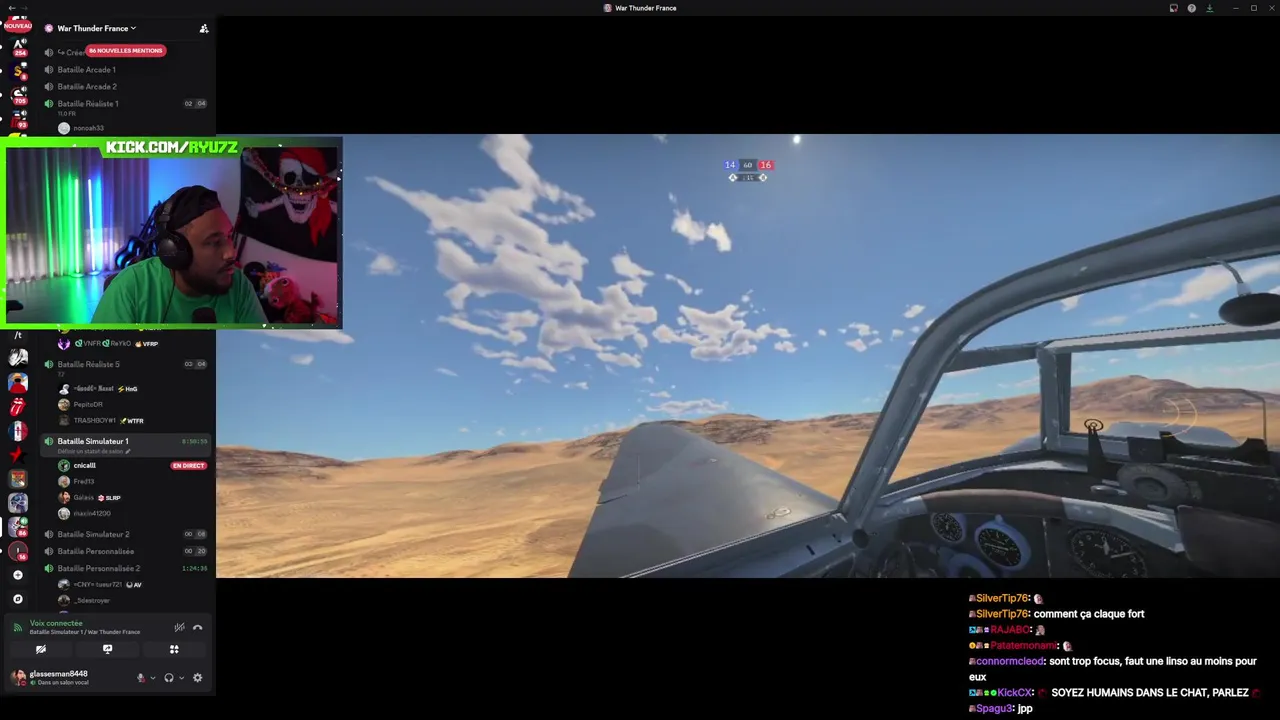The width and height of the screenshot is (1280, 720).
Task: Click username Spagu3 in the chat
Action: (994, 708)
